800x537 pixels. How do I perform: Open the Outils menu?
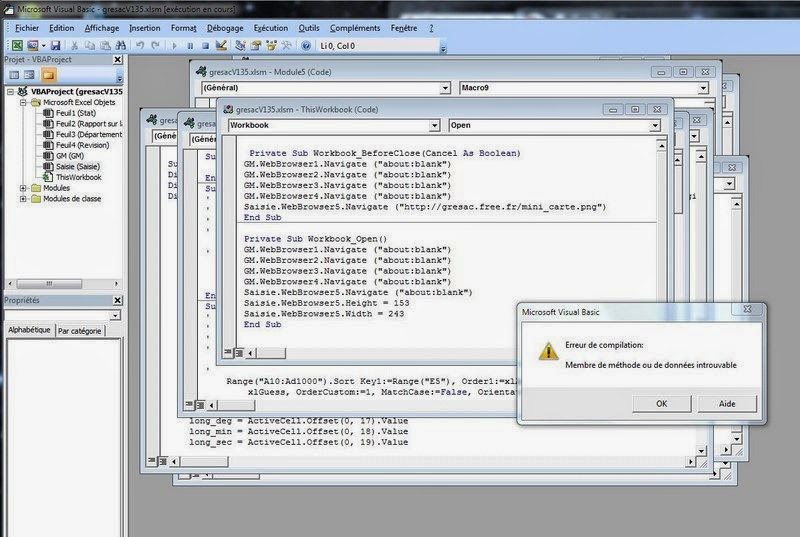click(309, 28)
